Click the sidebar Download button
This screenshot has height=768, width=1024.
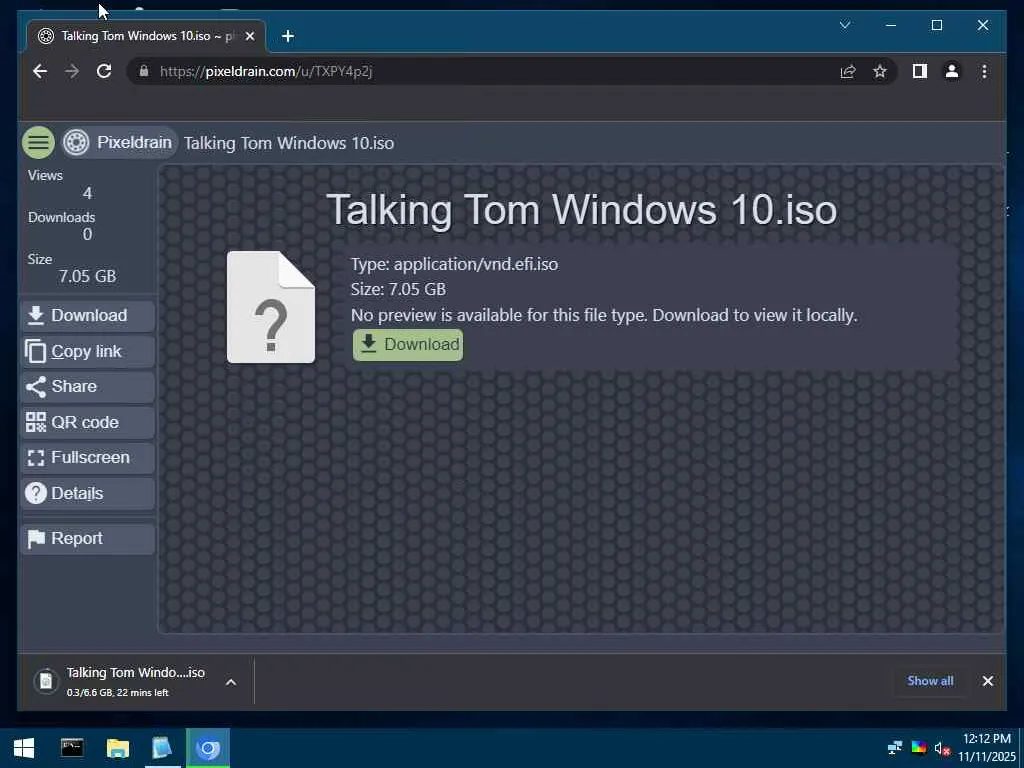click(x=88, y=315)
